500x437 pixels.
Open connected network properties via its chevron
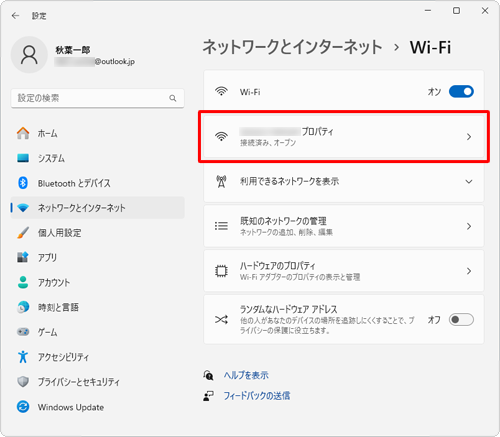coord(469,137)
